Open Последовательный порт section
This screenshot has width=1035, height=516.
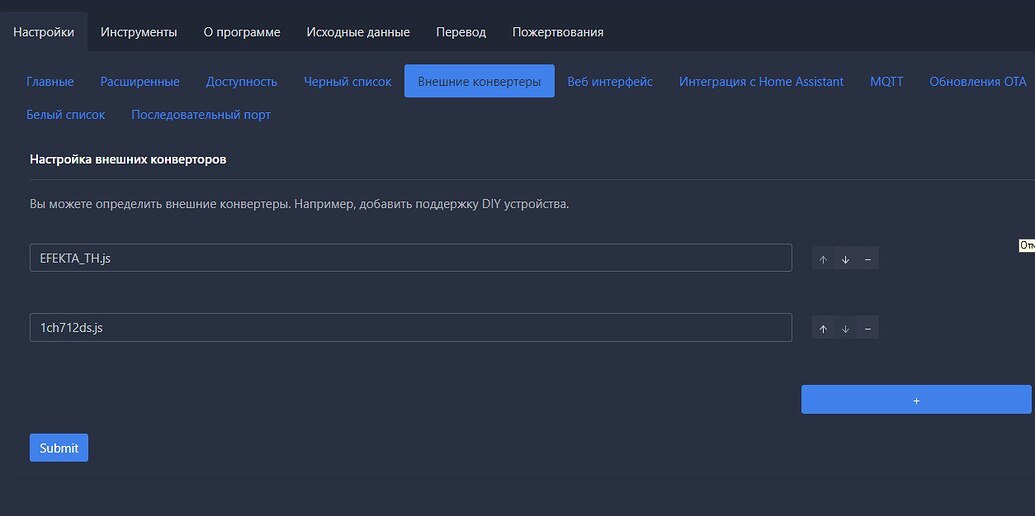(x=201, y=115)
